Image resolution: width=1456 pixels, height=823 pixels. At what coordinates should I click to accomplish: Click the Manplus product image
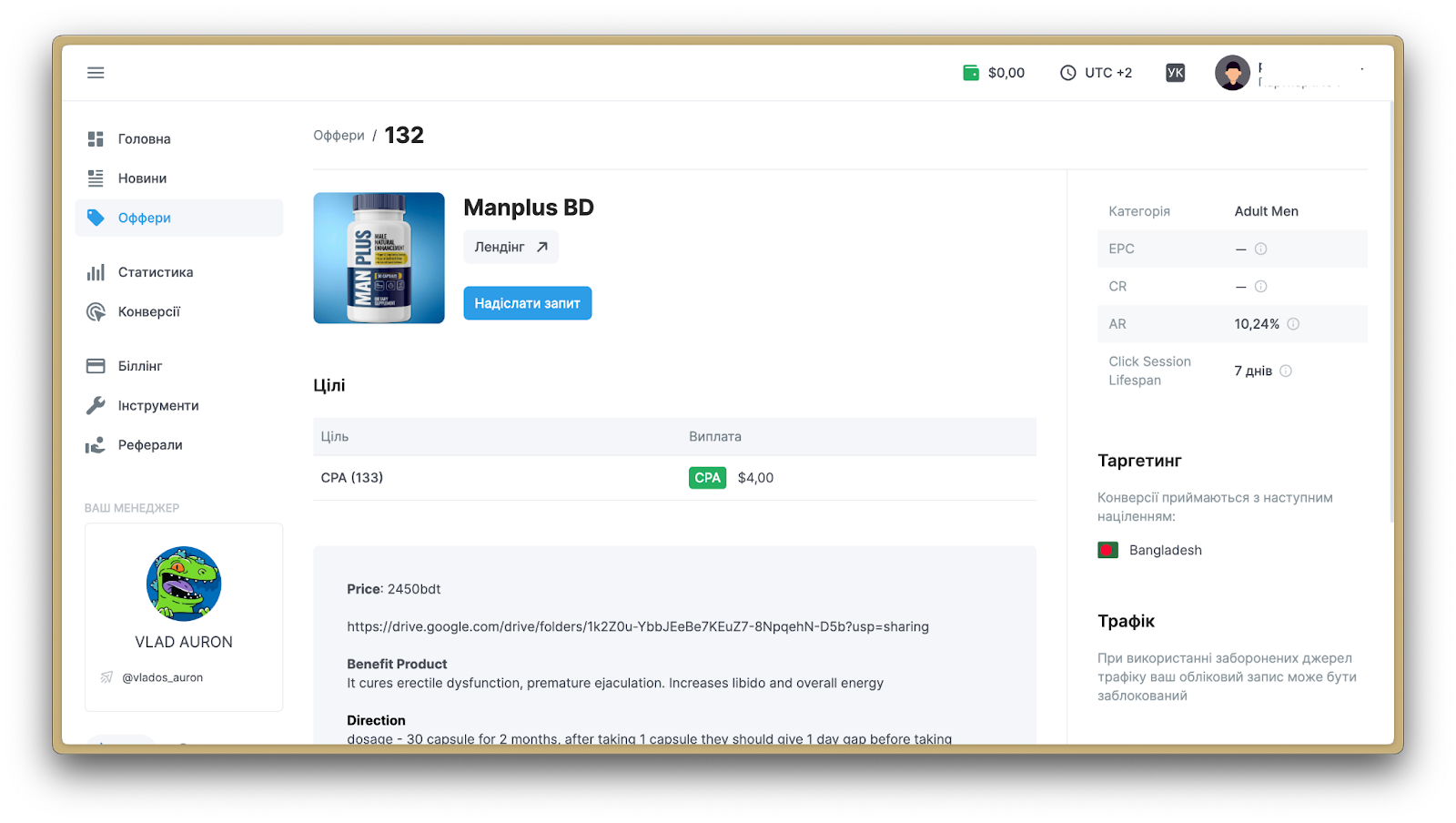[x=379, y=258]
